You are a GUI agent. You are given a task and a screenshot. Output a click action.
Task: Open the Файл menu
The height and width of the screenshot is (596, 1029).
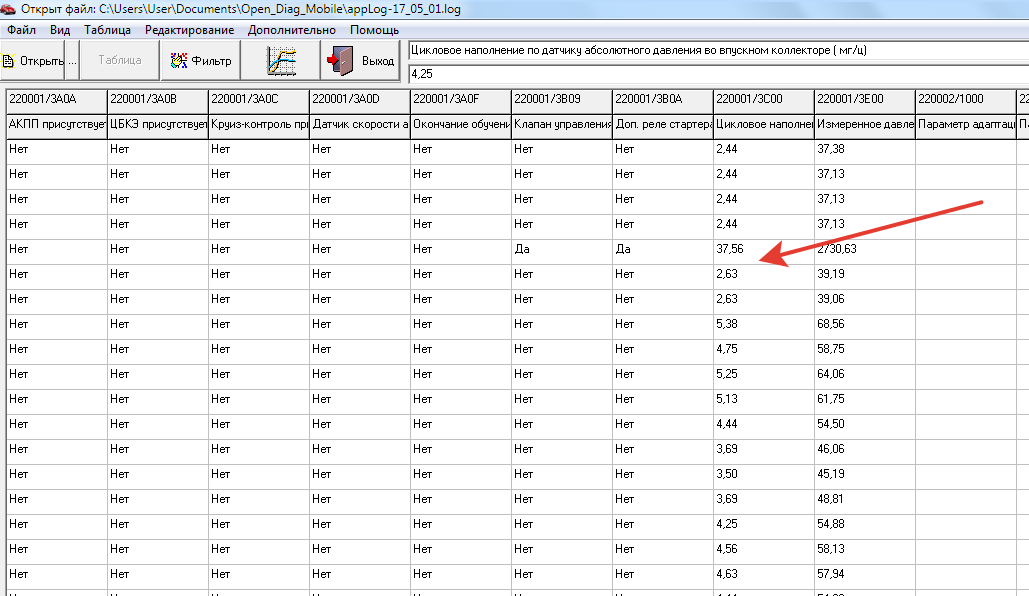click(x=21, y=30)
